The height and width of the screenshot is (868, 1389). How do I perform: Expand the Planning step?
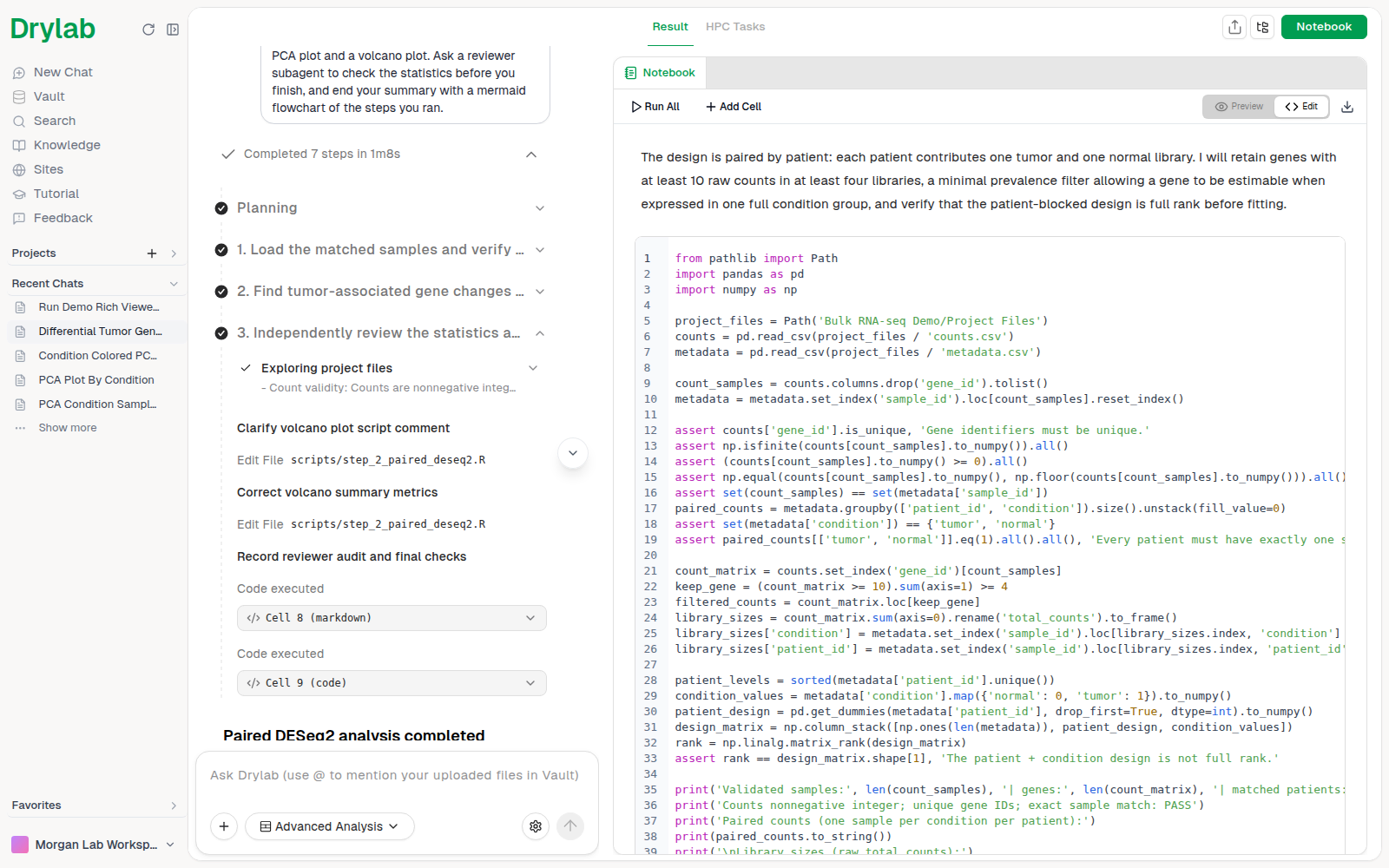(540, 208)
